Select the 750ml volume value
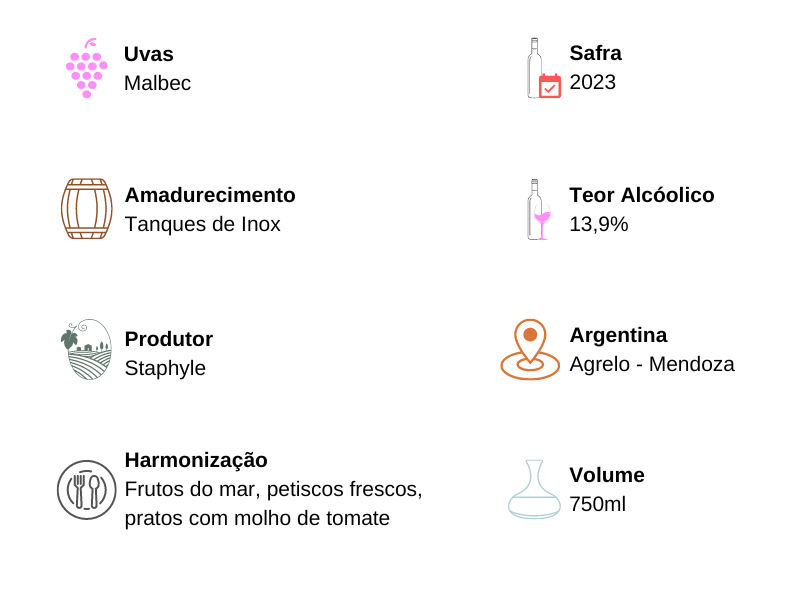800x600 pixels. [597, 504]
